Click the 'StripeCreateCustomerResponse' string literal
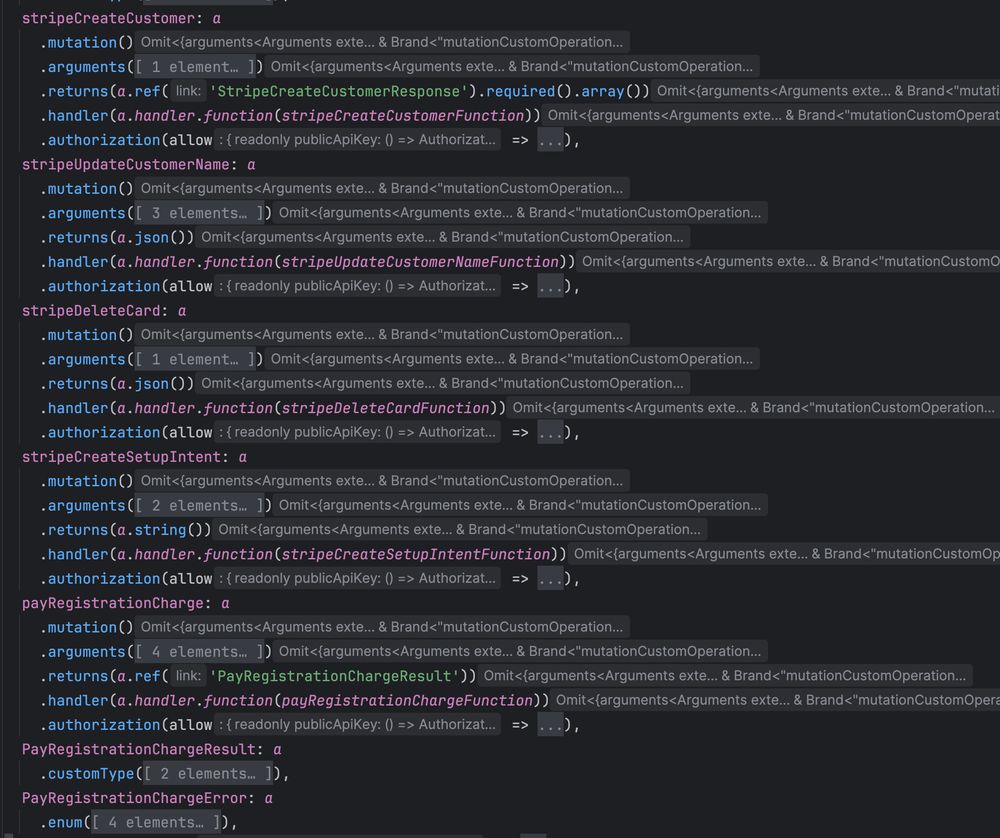This screenshot has width=1000, height=838. [338, 92]
